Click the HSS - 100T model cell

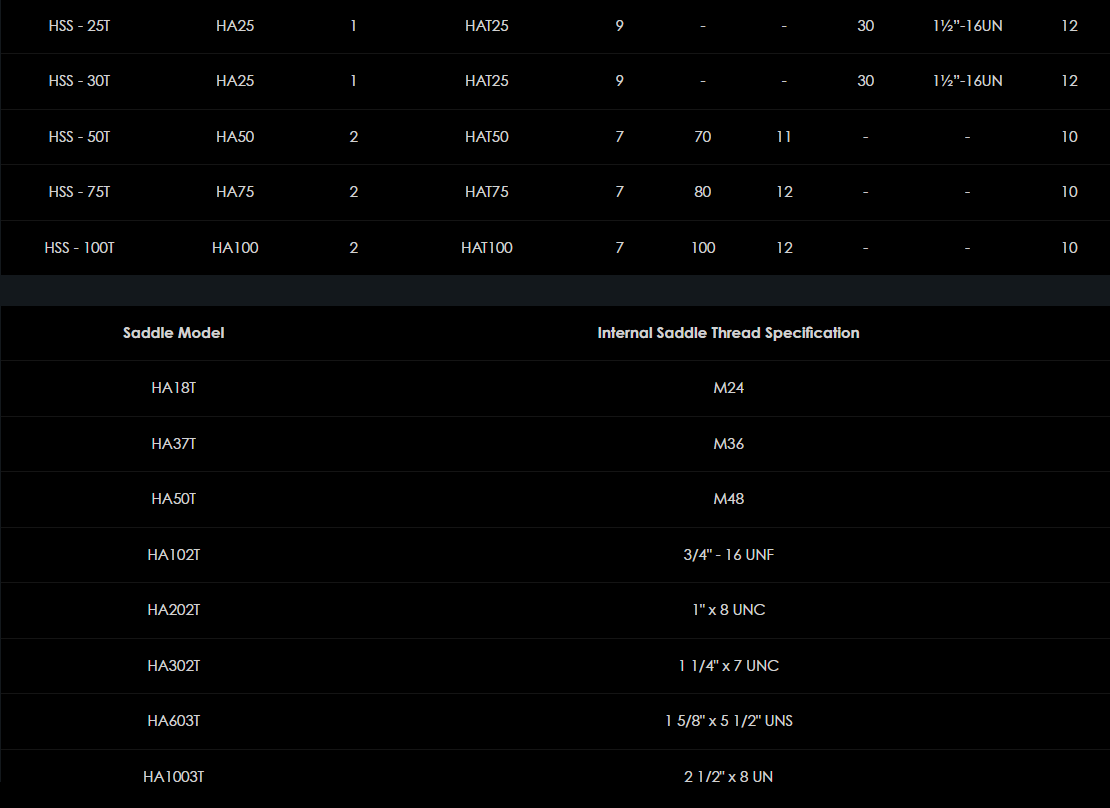(x=79, y=248)
